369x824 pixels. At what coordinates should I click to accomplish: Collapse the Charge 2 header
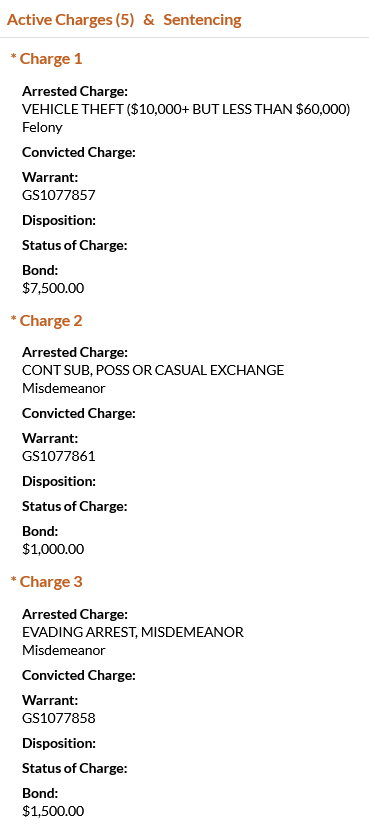pyautogui.click(x=46, y=321)
